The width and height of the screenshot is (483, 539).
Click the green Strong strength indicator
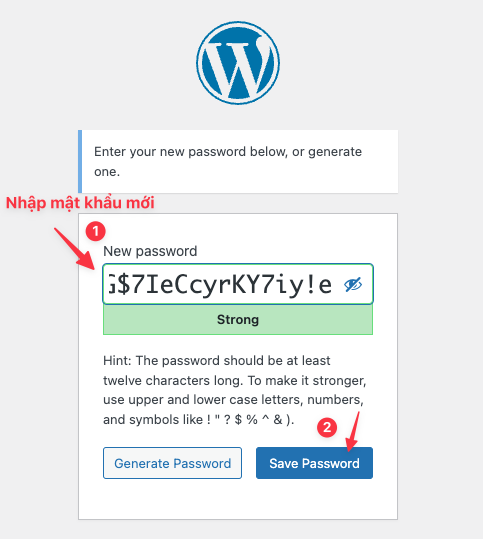tap(238, 320)
